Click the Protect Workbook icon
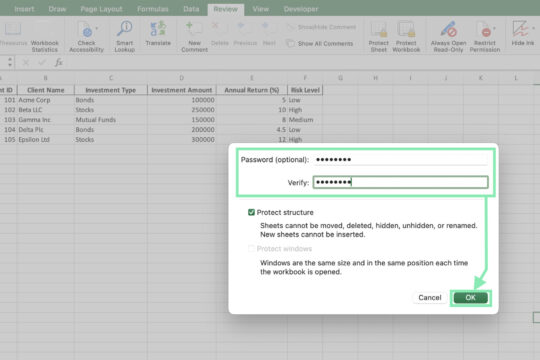 point(406,37)
